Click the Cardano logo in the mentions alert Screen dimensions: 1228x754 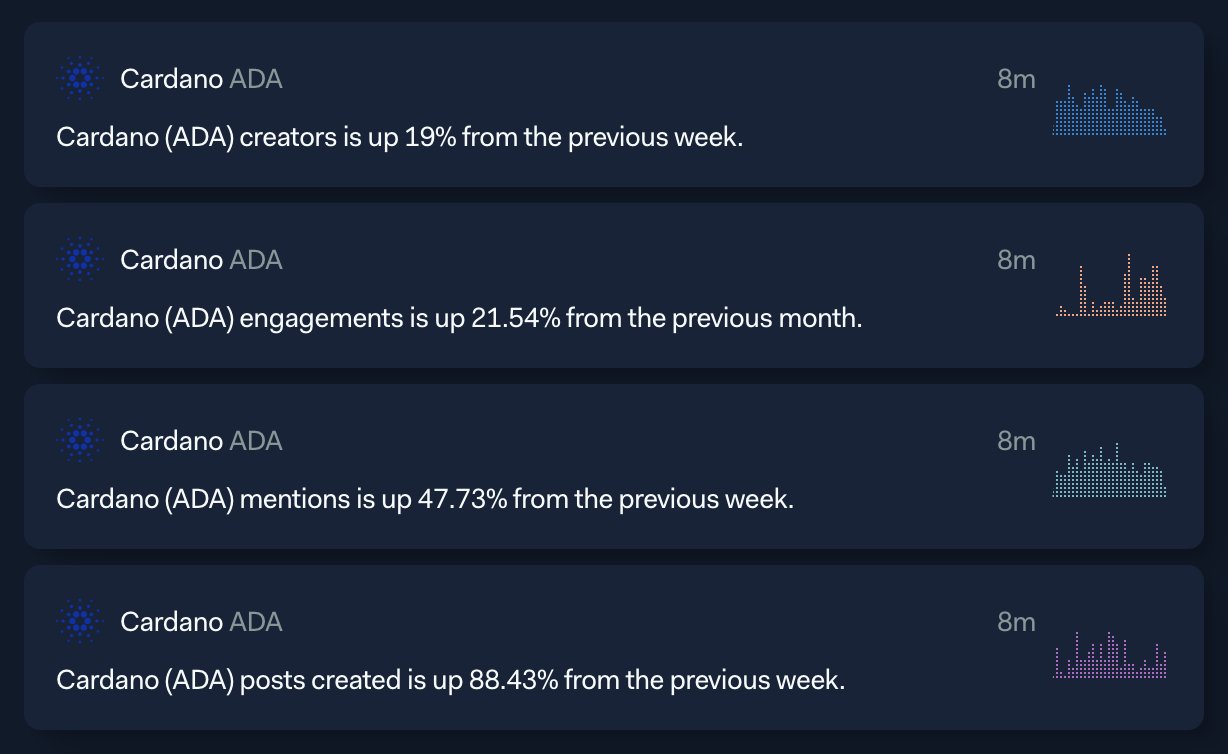pyautogui.click(x=81, y=440)
